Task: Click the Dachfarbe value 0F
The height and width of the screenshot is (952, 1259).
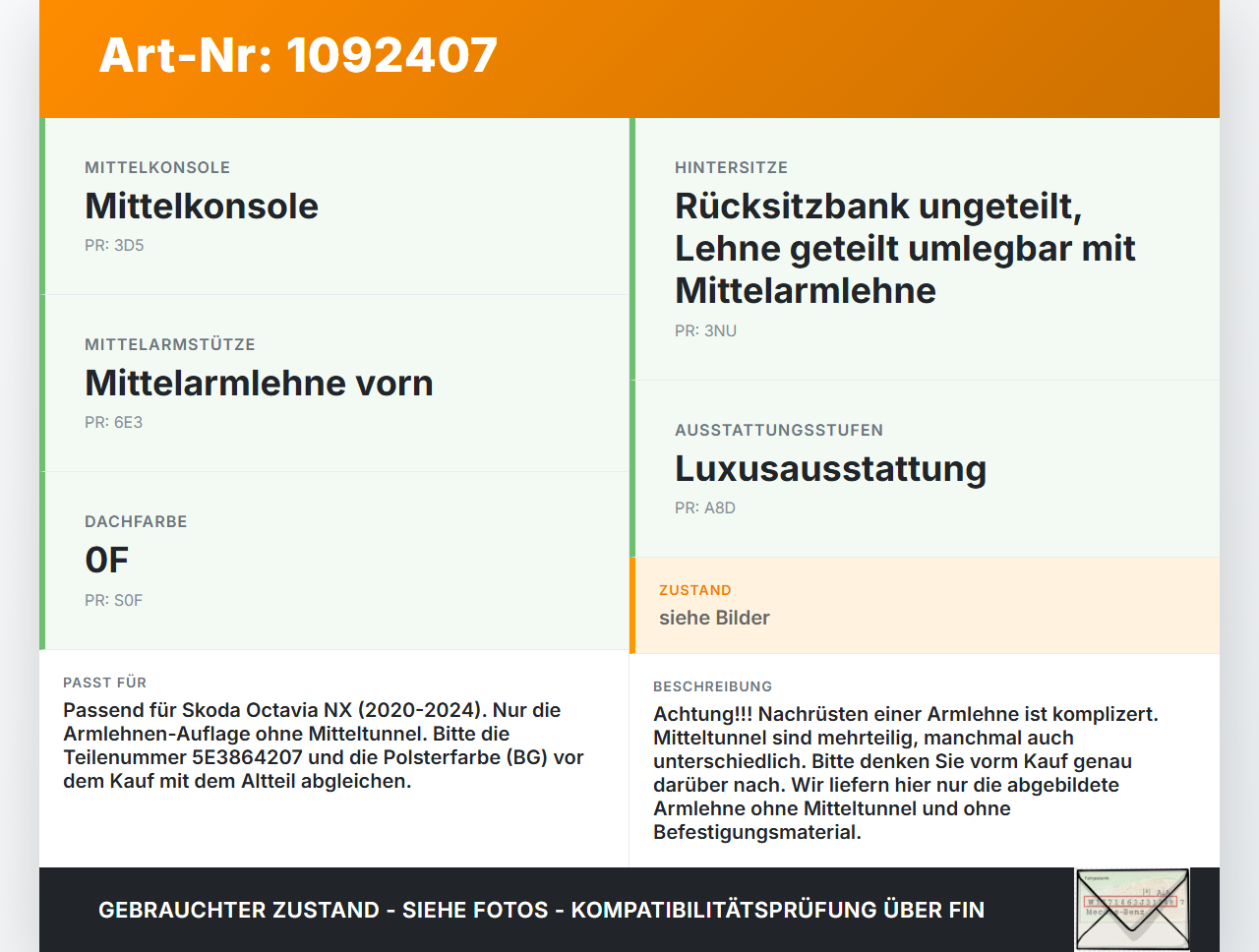Action: click(x=106, y=560)
